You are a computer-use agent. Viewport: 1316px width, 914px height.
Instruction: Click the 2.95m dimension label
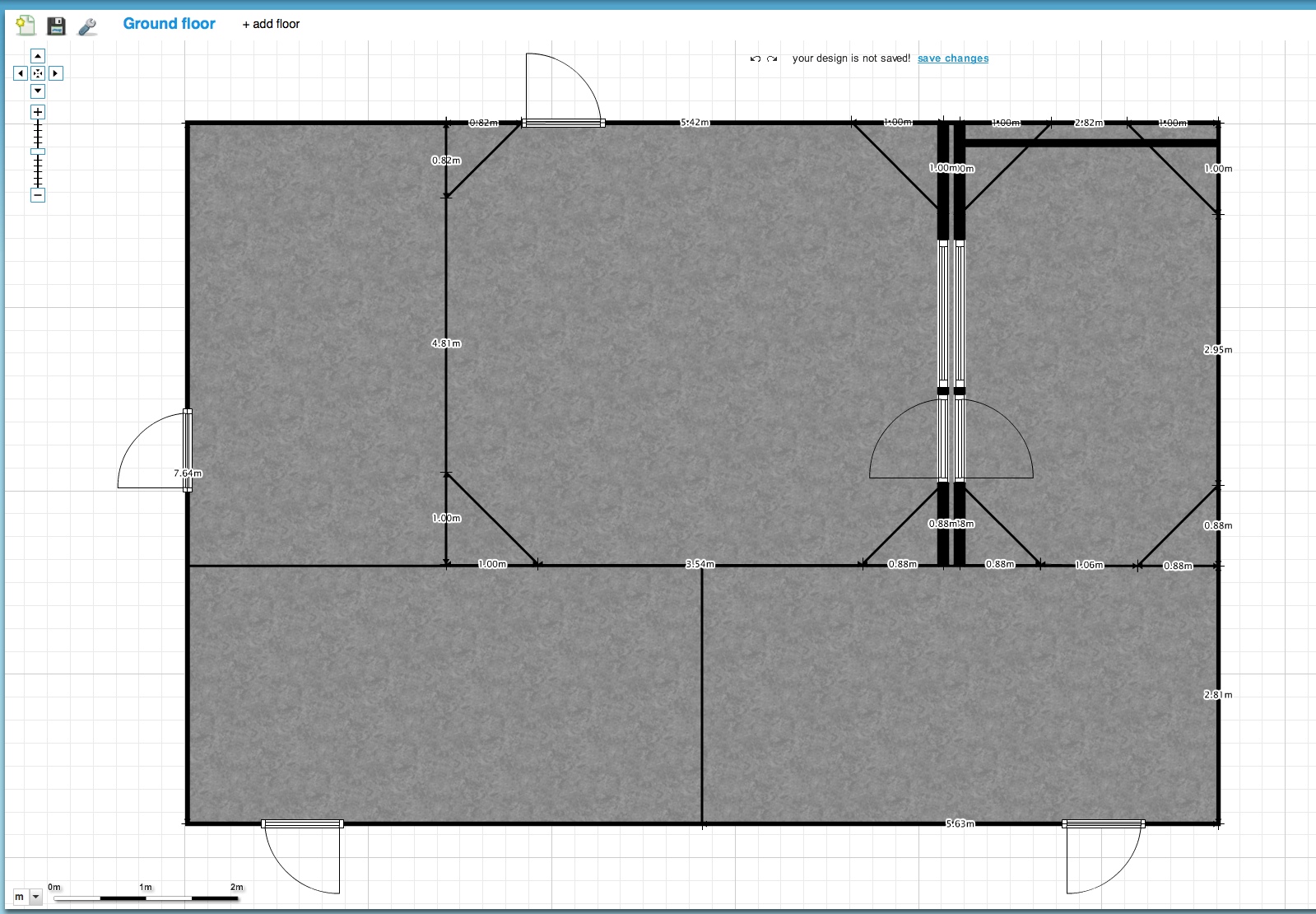tap(1218, 350)
